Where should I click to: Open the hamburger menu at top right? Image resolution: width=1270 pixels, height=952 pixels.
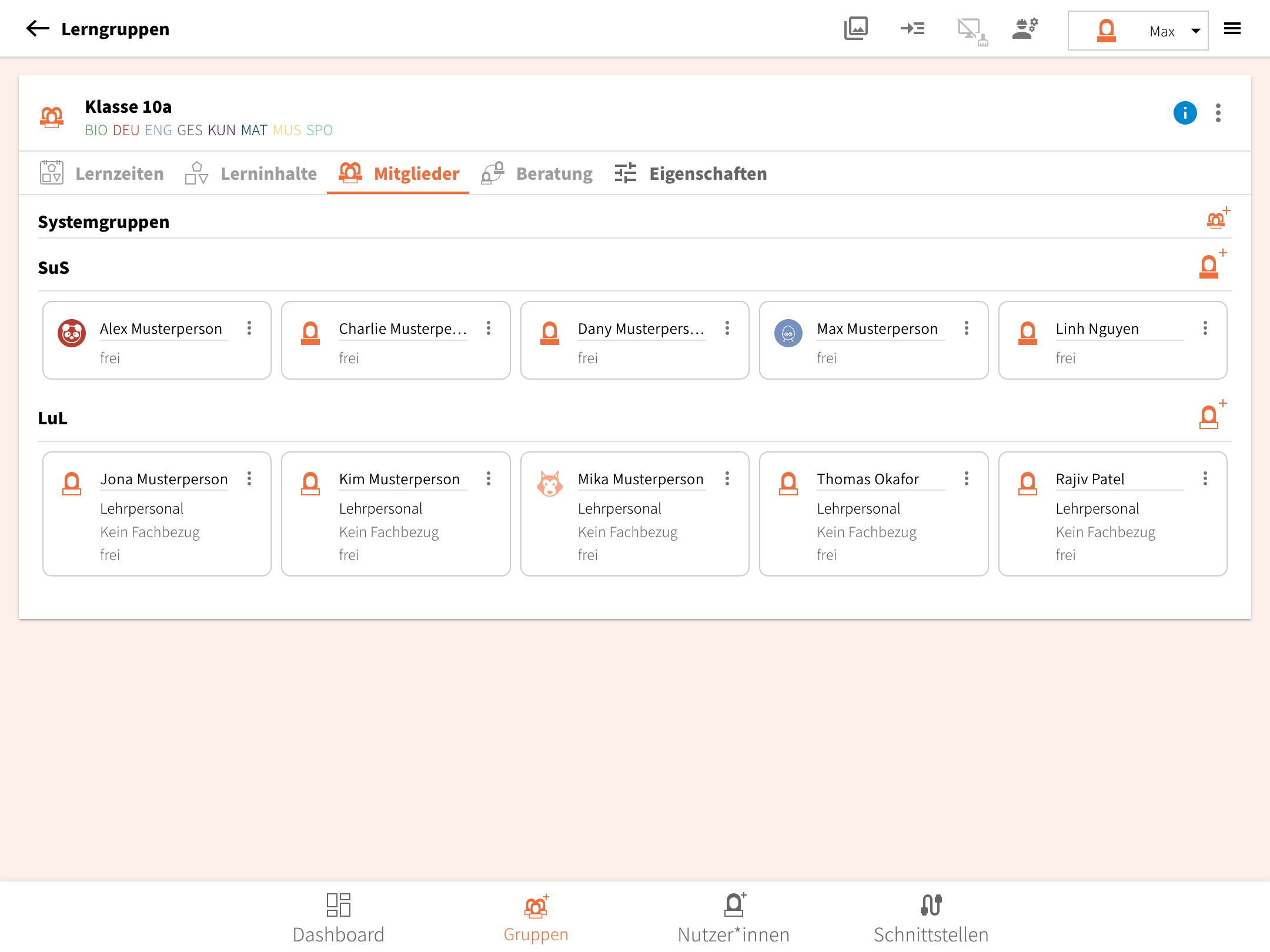[1232, 29]
